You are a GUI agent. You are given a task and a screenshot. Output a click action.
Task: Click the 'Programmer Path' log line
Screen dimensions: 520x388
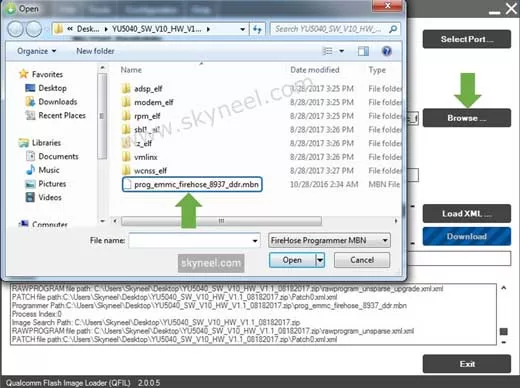pyautogui.click(x=209, y=305)
